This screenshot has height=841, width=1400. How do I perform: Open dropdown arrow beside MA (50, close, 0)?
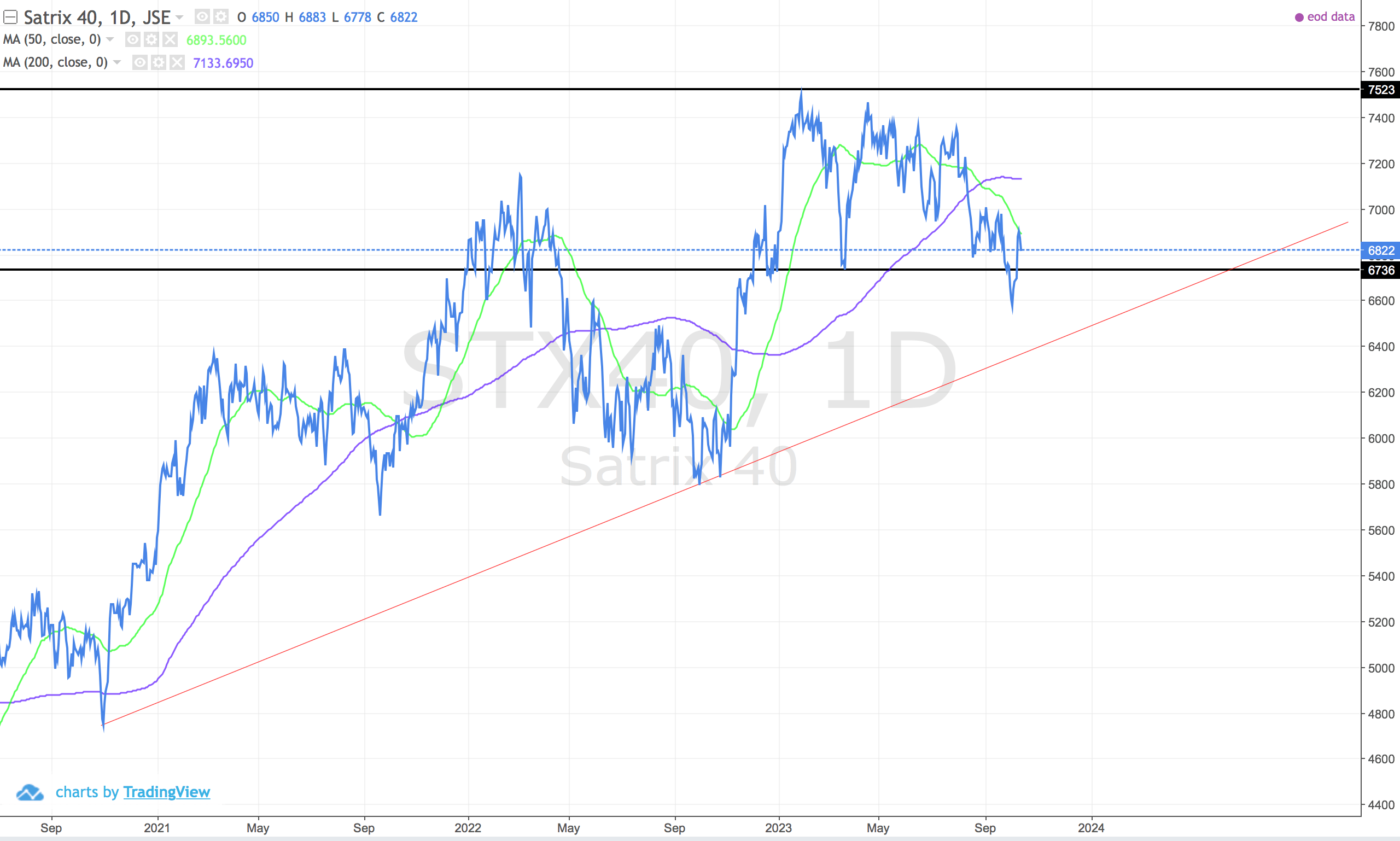point(110,40)
